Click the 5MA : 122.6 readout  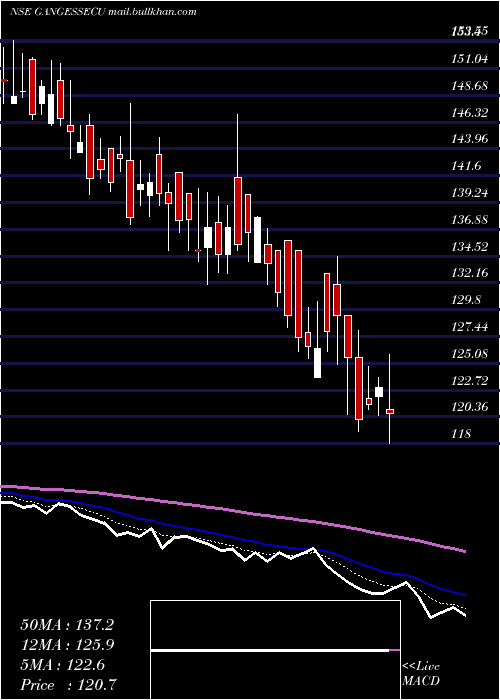[x=62, y=665]
